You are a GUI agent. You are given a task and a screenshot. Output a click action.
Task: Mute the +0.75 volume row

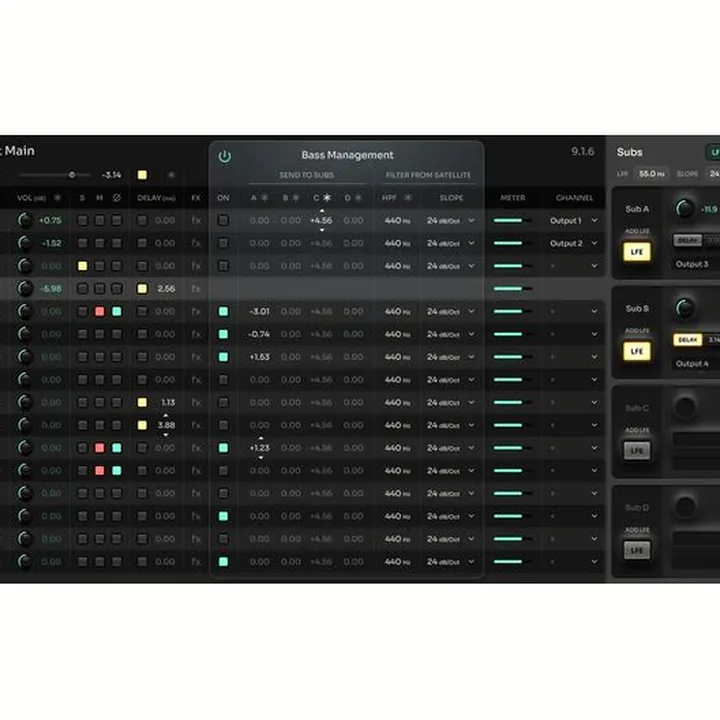click(100, 220)
